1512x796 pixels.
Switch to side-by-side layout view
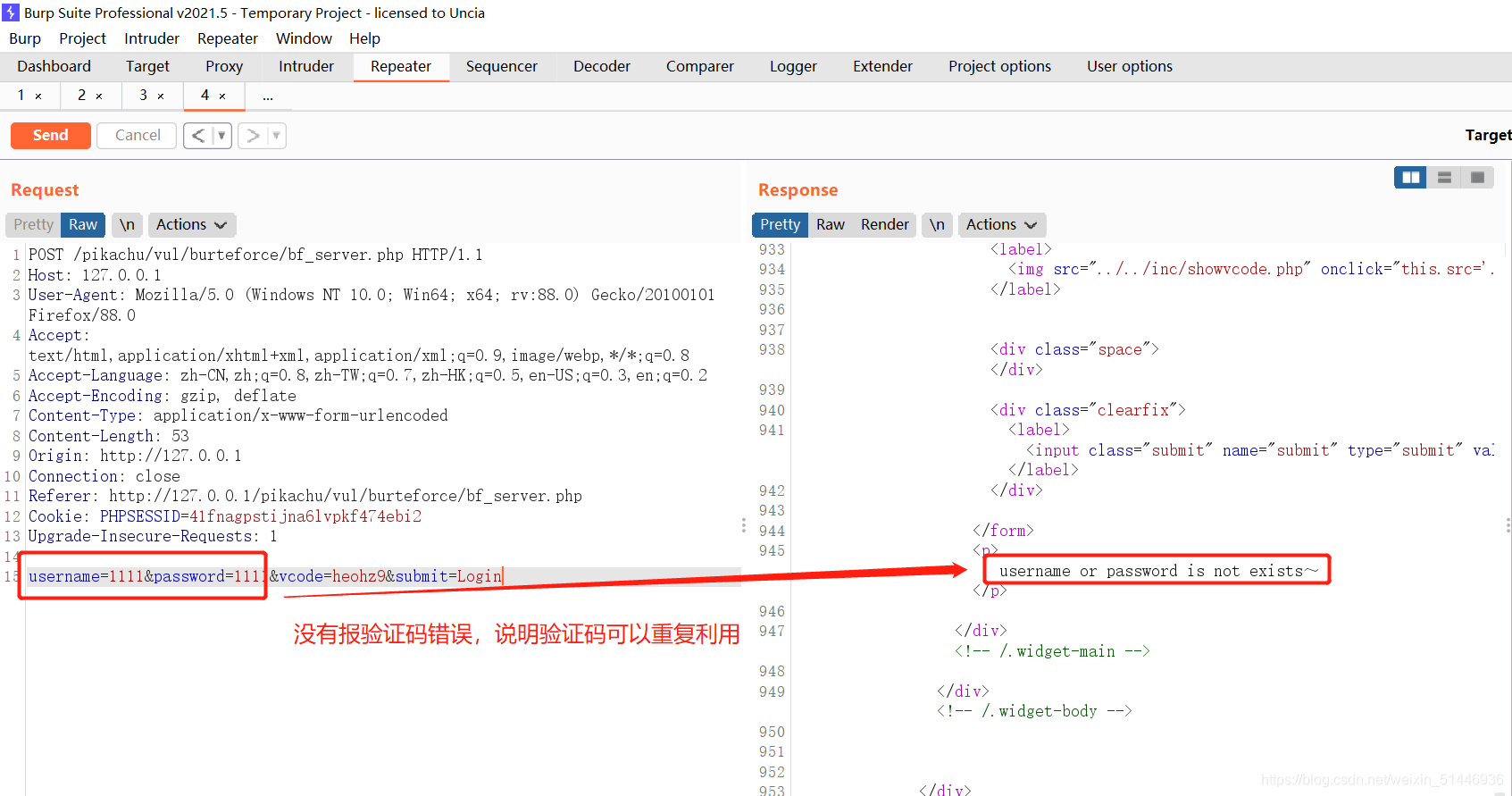pyautogui.click(x=1411, y=178)
